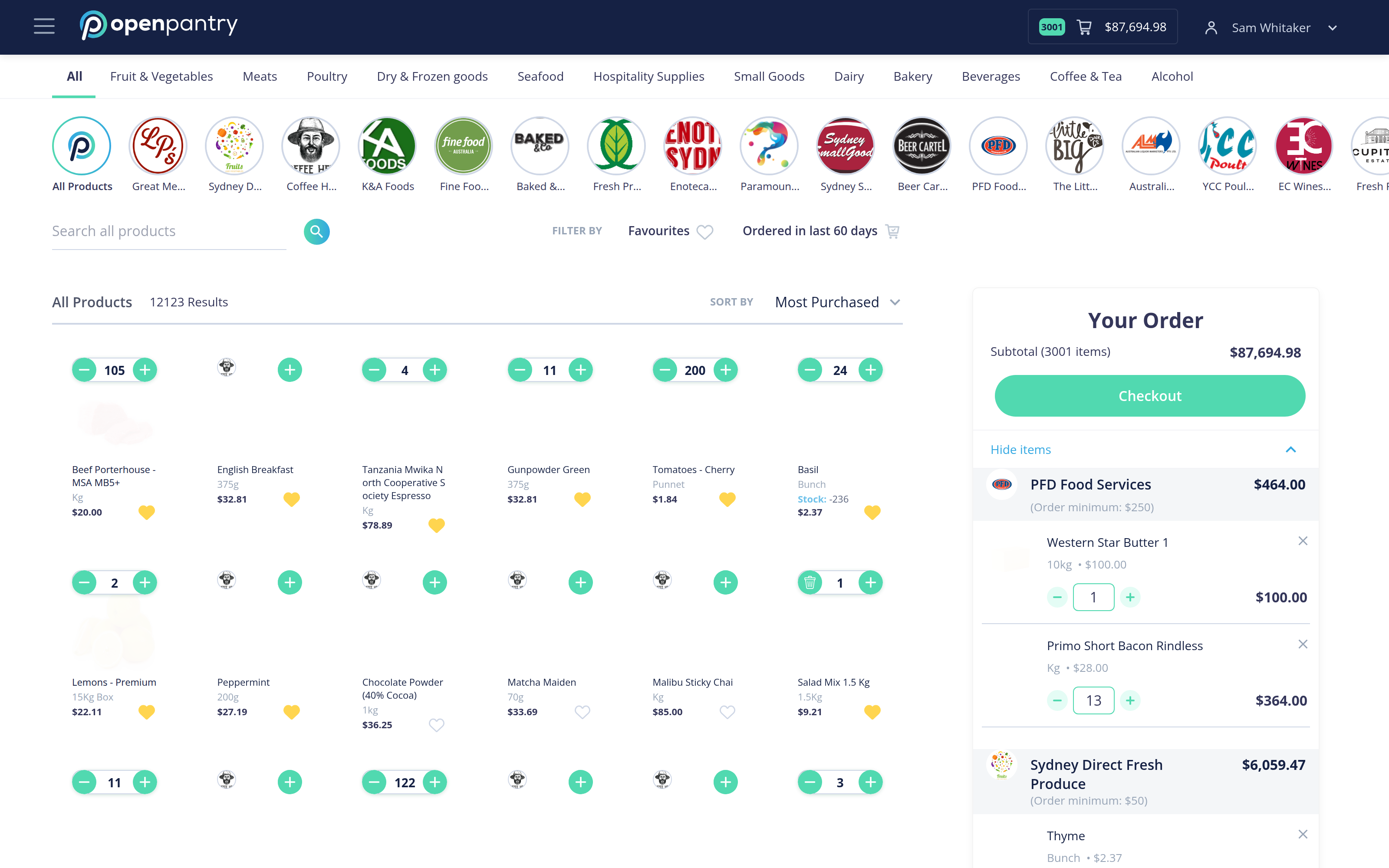Increase Beef Porterhouse quantity
The width and height of the screenshot is (1389, 868).
coord(145,370)
